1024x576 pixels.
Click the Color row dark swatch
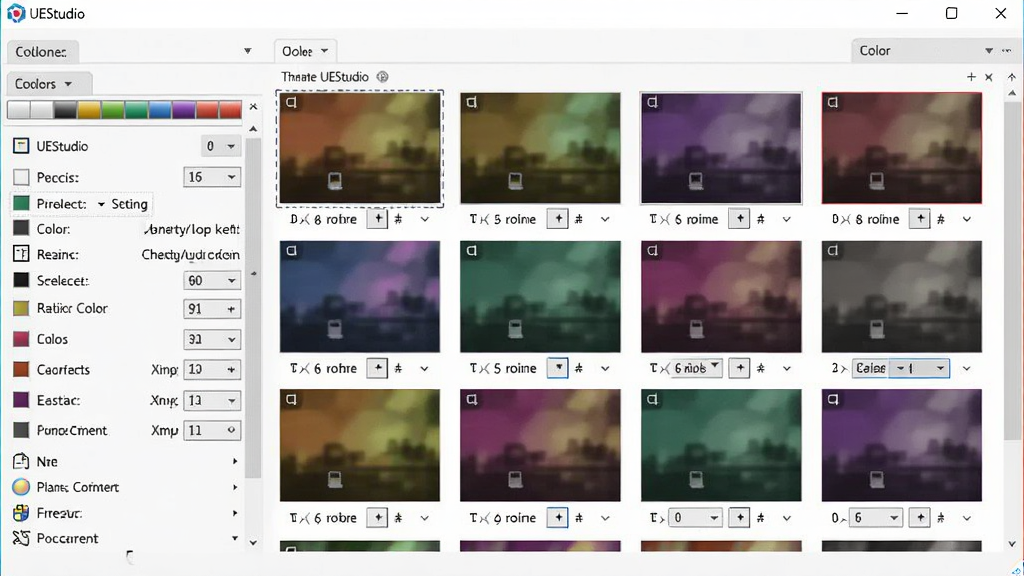(x=21, y=229)
